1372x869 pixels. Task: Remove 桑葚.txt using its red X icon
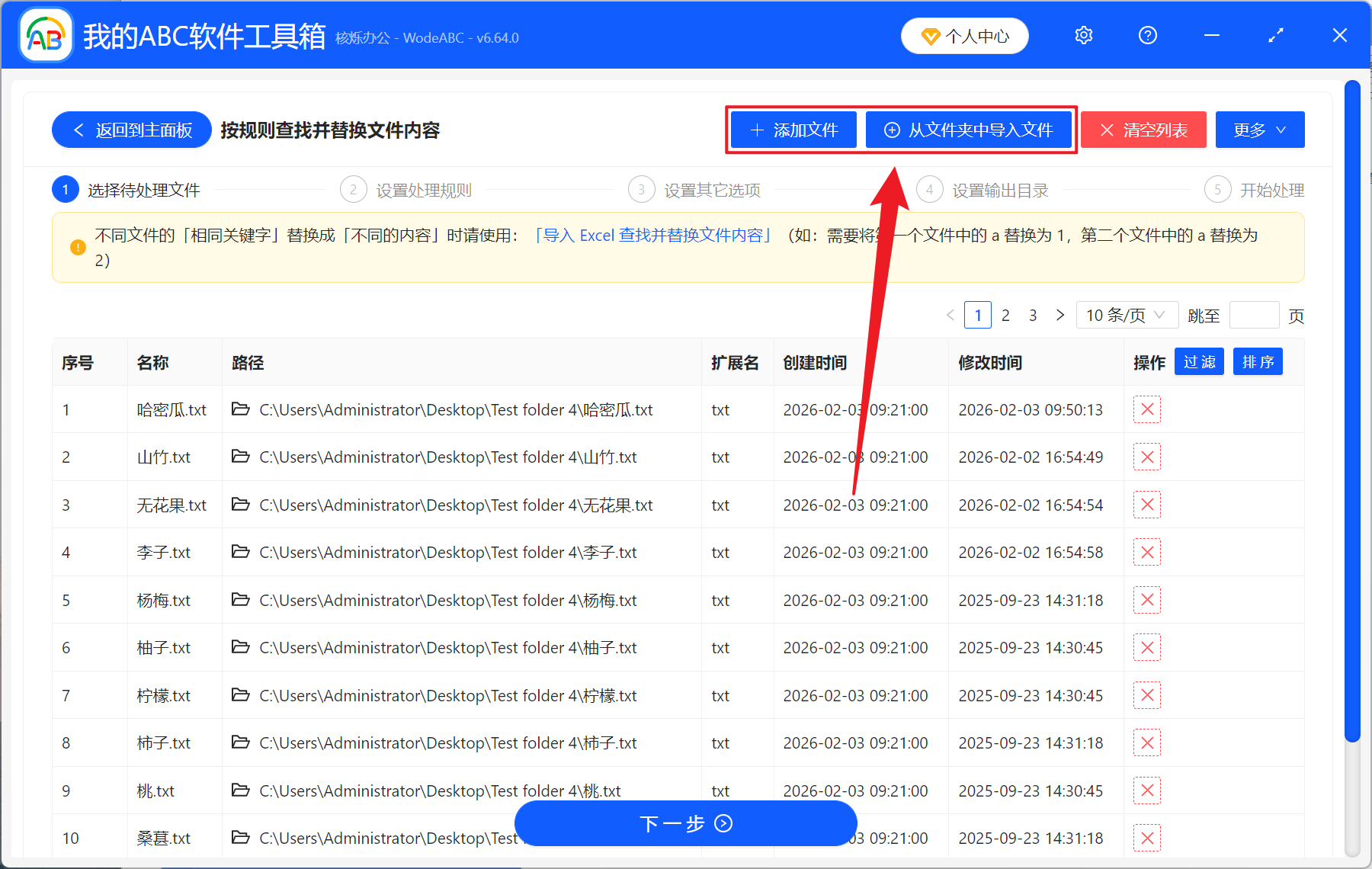[1147, 838]
